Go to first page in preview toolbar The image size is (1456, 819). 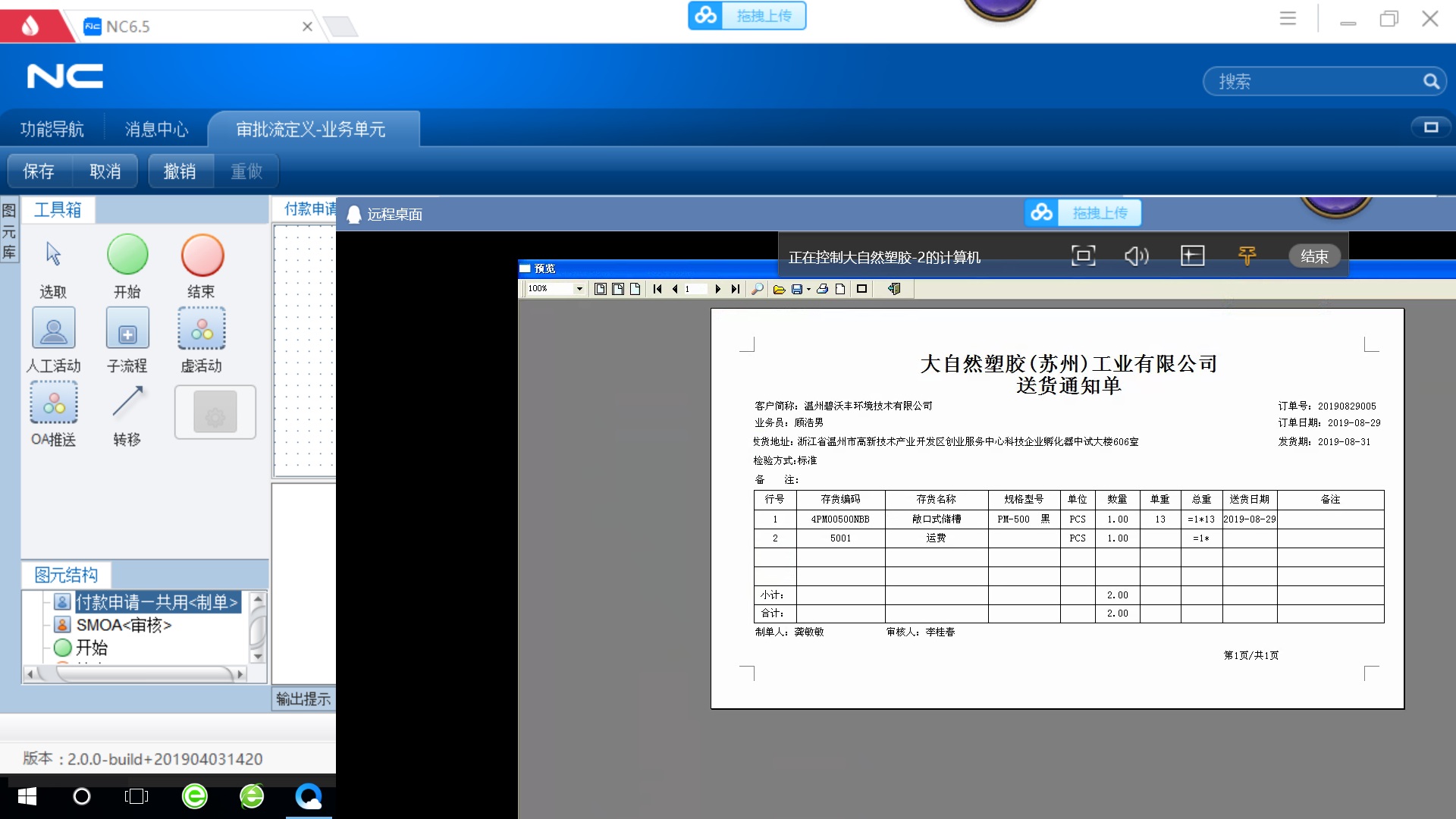(x=657, y=289)
